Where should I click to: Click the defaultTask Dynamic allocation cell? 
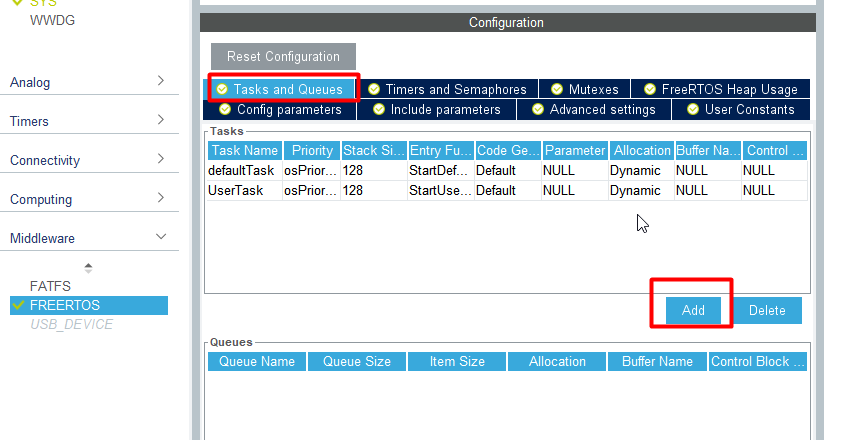click(x=642, y=170)
